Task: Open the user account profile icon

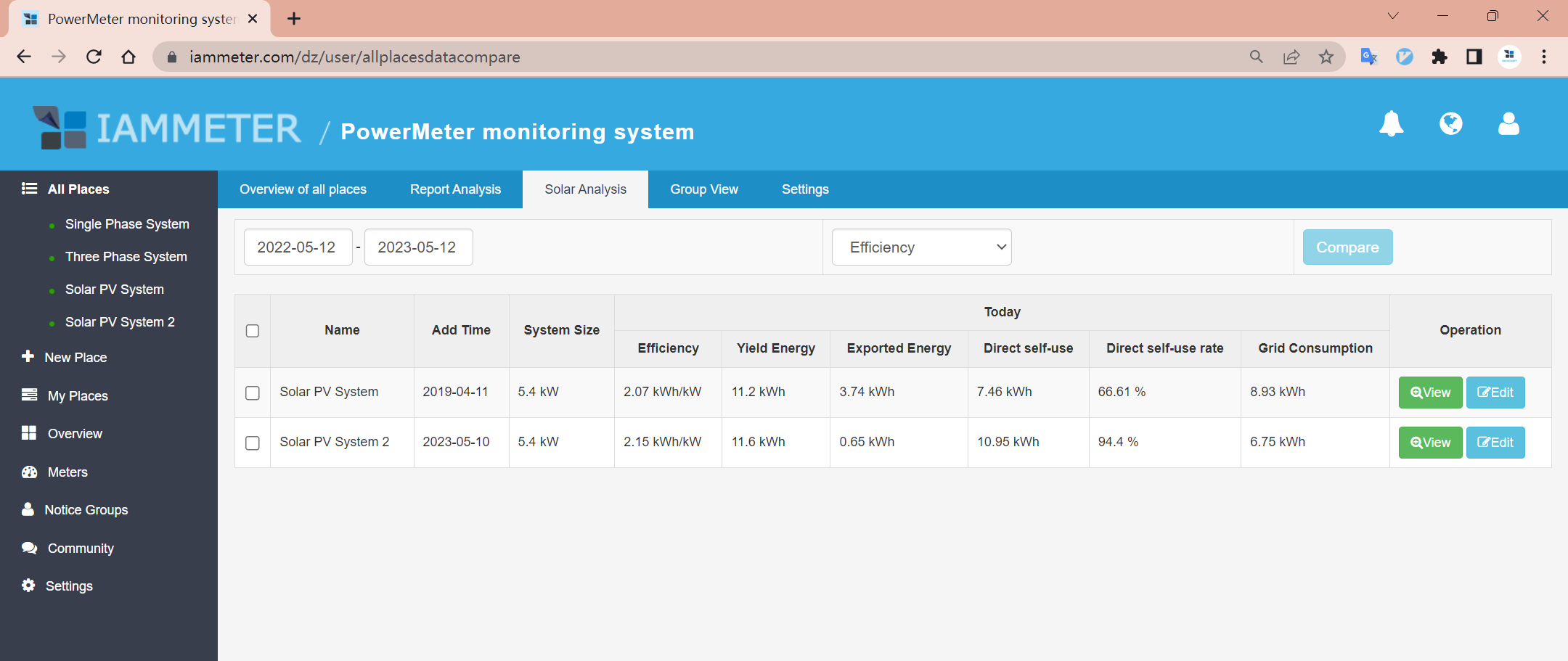Action: (1508, 124)
